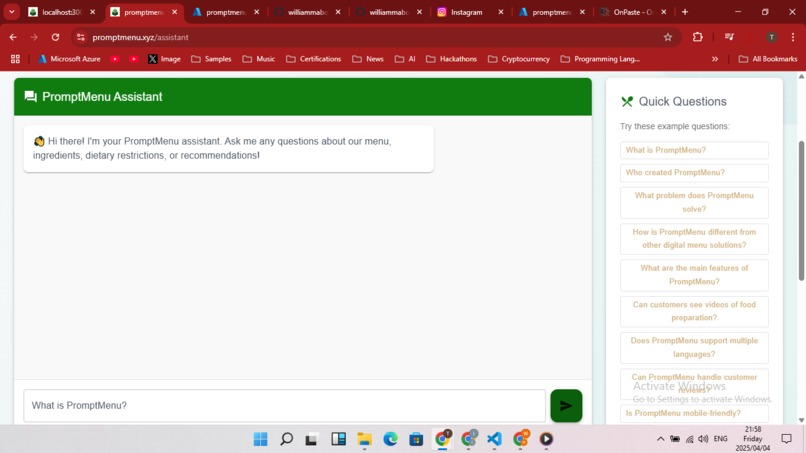
Task: Select 'Does PromptMenu support multiple languages?' question
Action: tap(694, 348)
